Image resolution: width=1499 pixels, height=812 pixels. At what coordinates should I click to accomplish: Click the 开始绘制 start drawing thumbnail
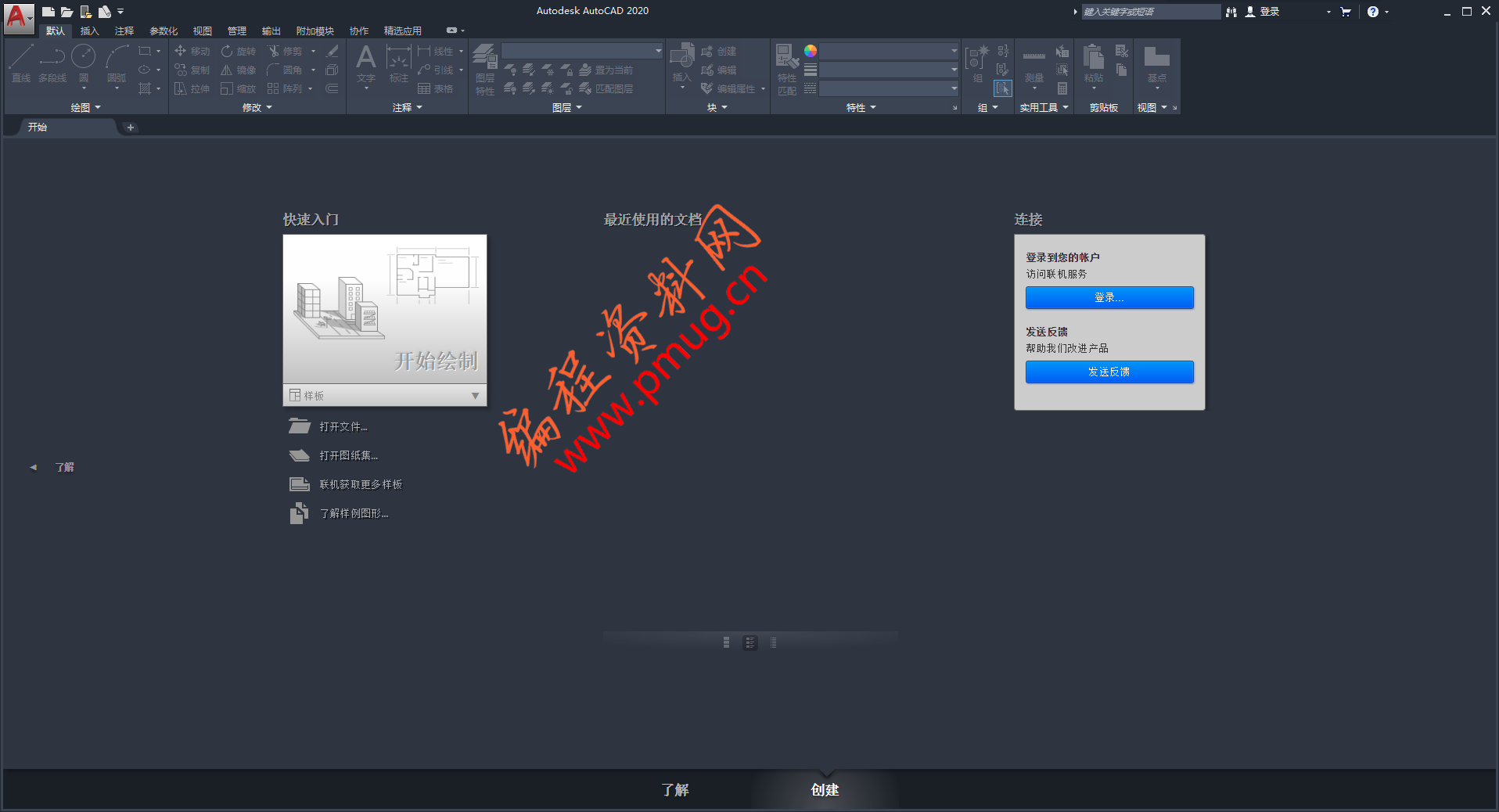[385, 309]
